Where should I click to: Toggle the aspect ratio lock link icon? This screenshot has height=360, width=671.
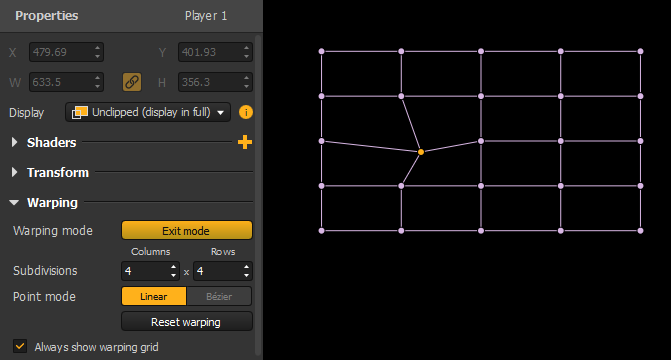click(132, 82)
